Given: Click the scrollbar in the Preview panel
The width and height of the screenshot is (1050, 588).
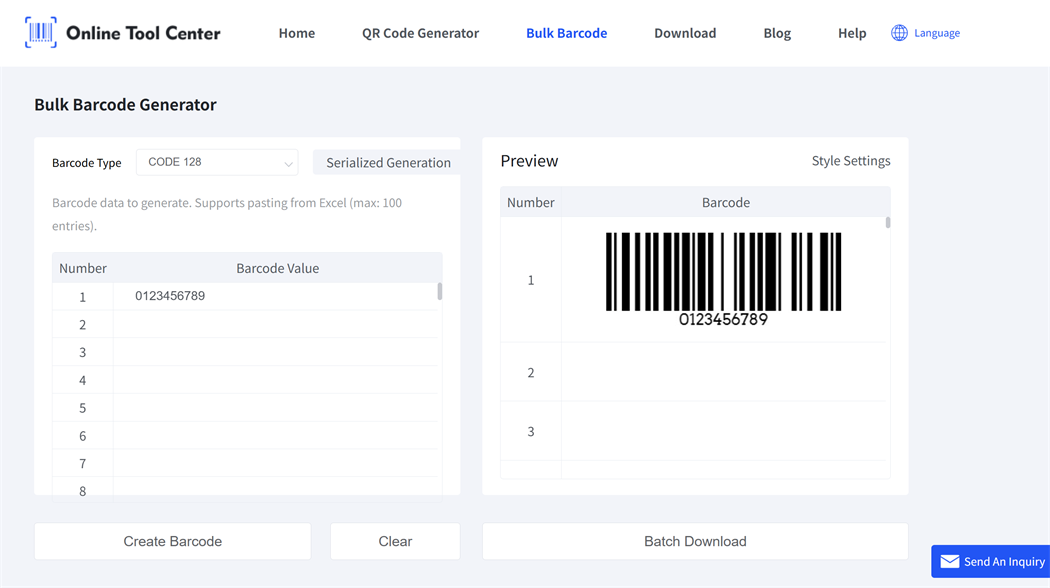Looking at the screenshot, I should pyautogui.click(x=884, y=230).
